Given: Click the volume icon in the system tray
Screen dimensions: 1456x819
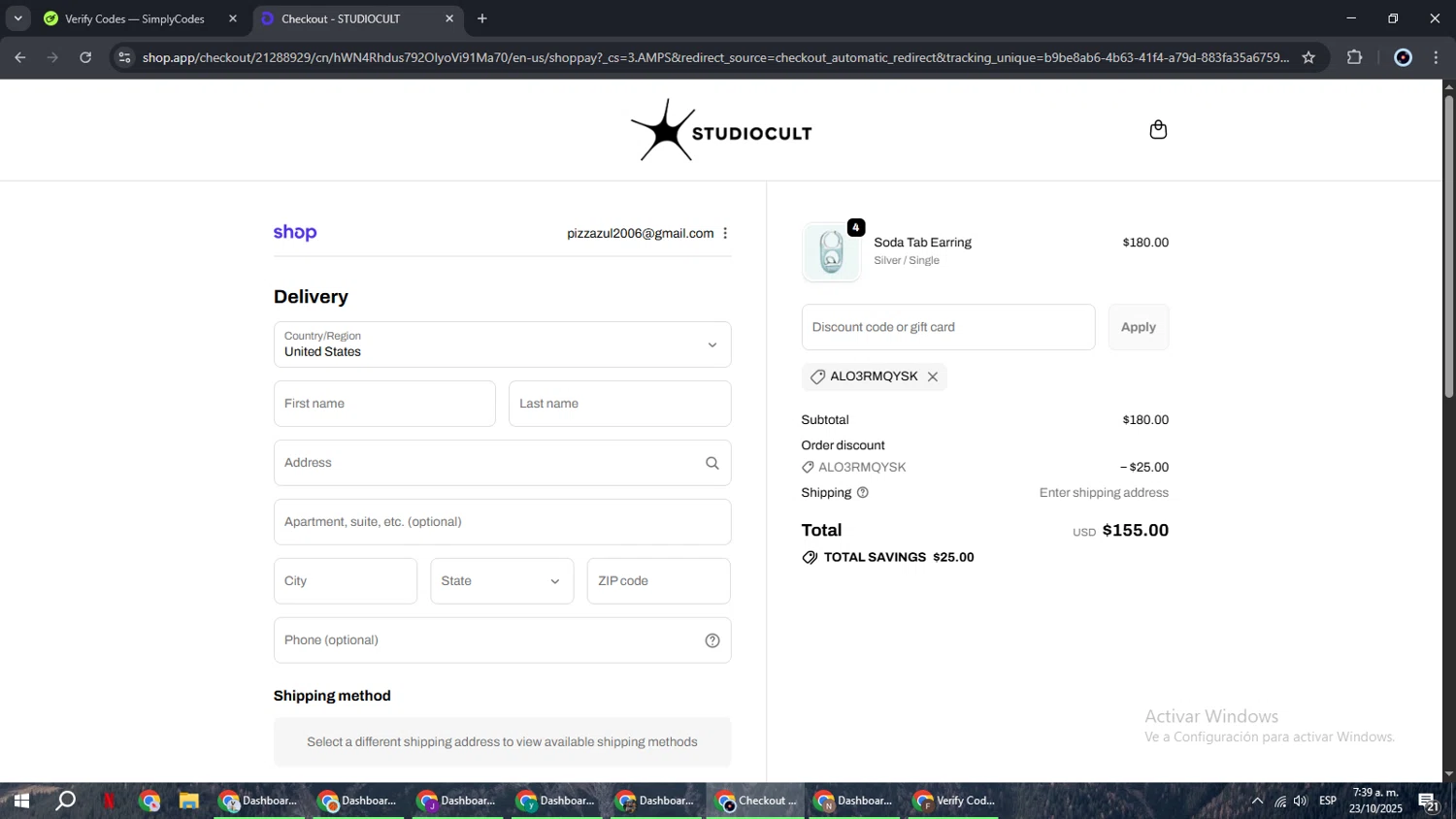Looking at the screenshot, I should [1301, 801].
